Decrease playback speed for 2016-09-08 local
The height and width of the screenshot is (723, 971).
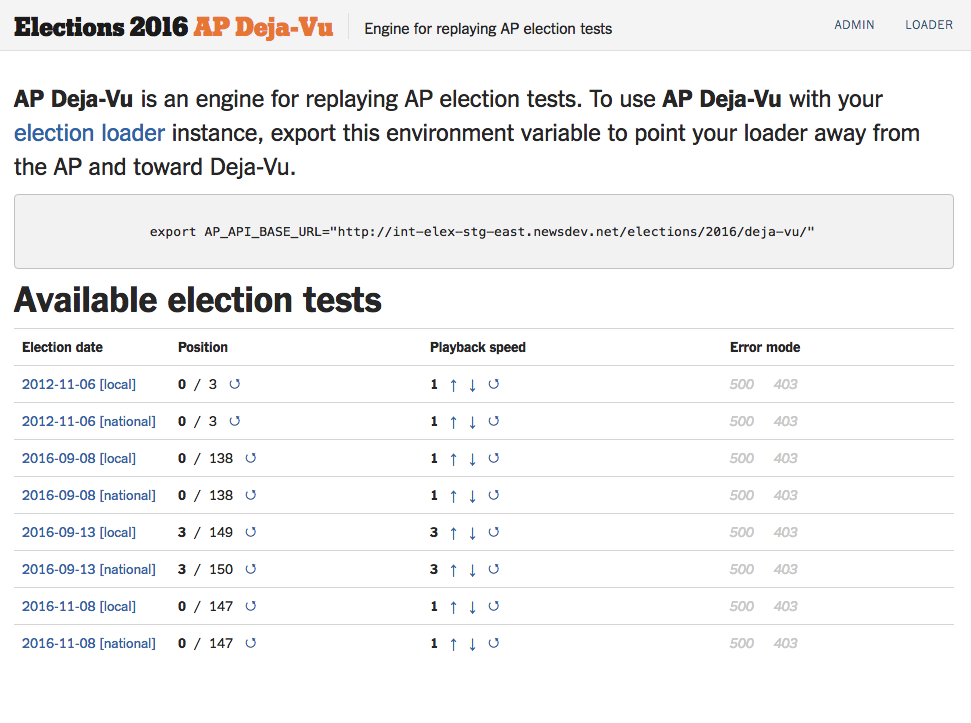pyautogui.click(x=473, y=459)
